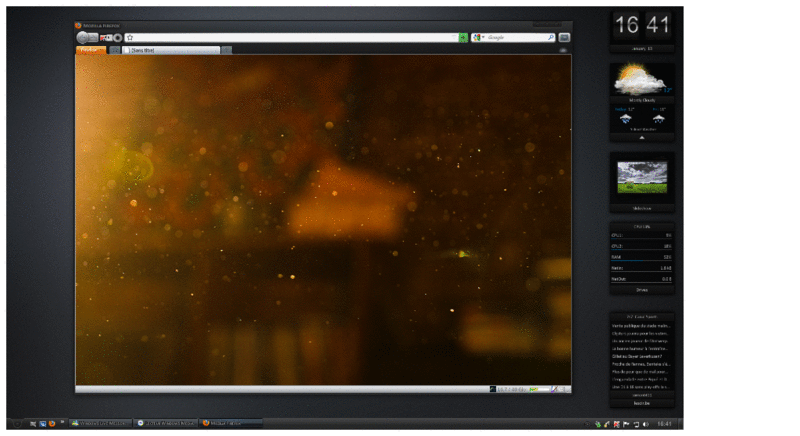Focus the Firefox address bar

291,38
